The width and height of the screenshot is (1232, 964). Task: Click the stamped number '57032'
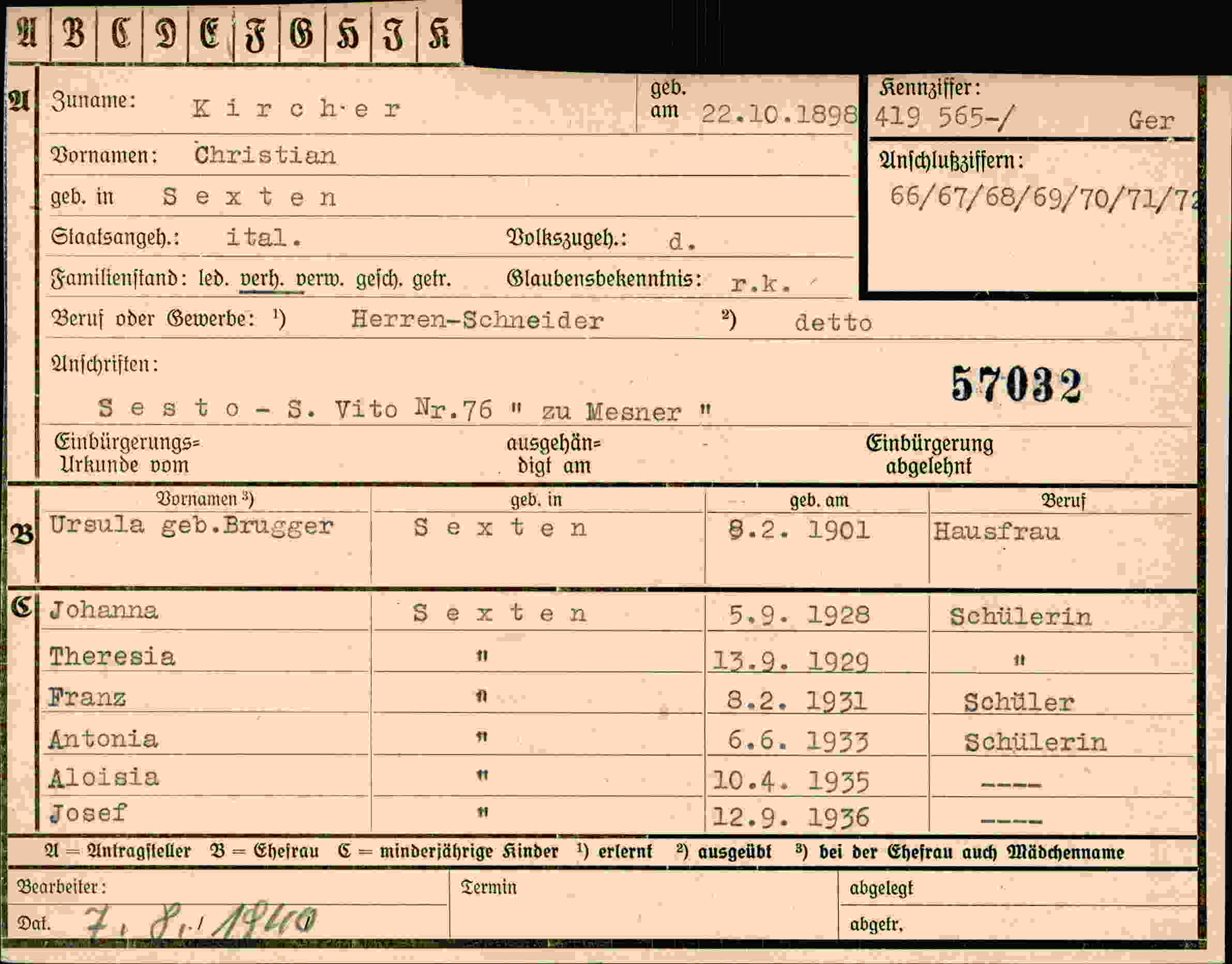[1016, 385]
